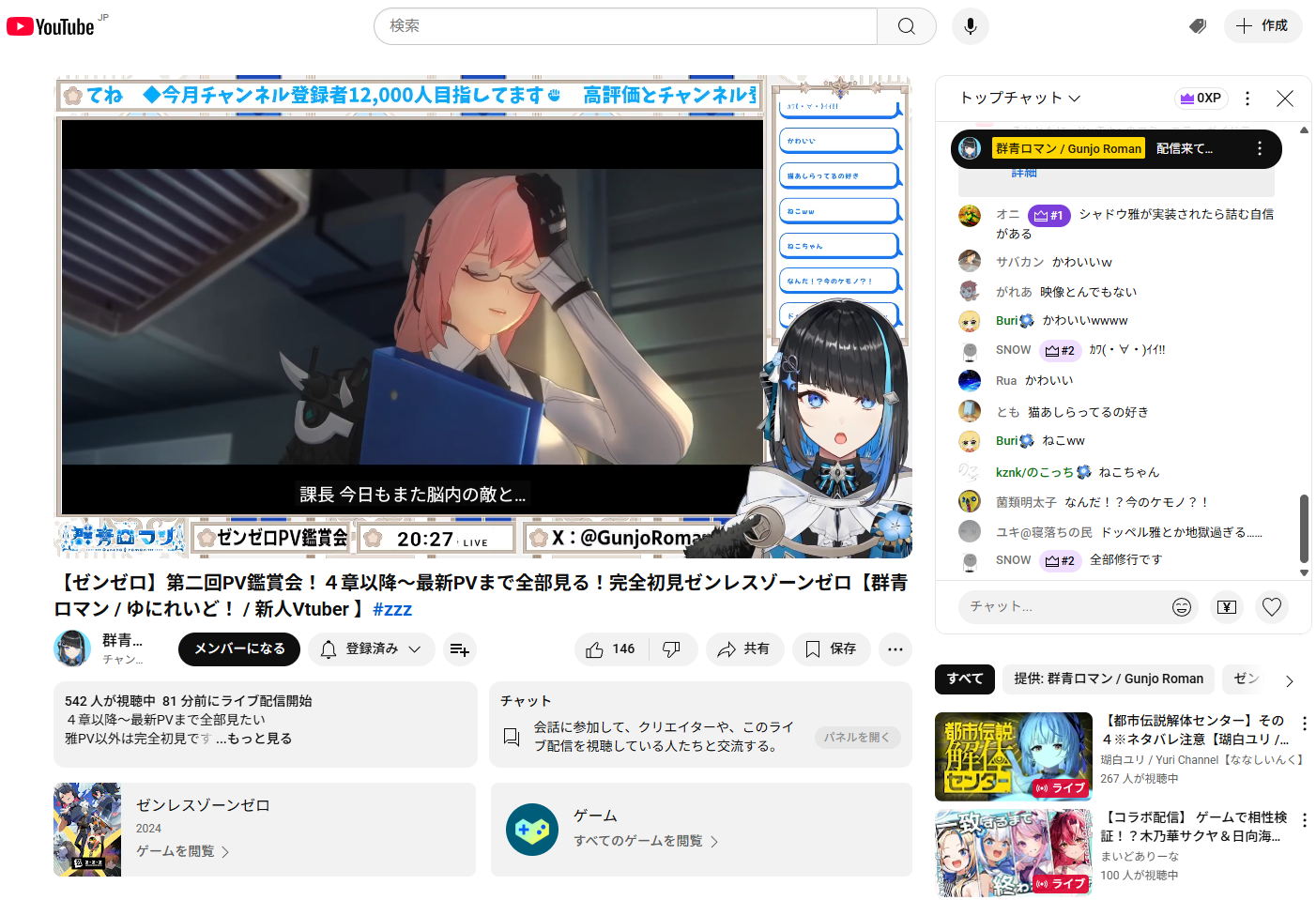Click the search magnifier button
The height and width of the screenshot is (900, 1316).
(x=906, y=26)
